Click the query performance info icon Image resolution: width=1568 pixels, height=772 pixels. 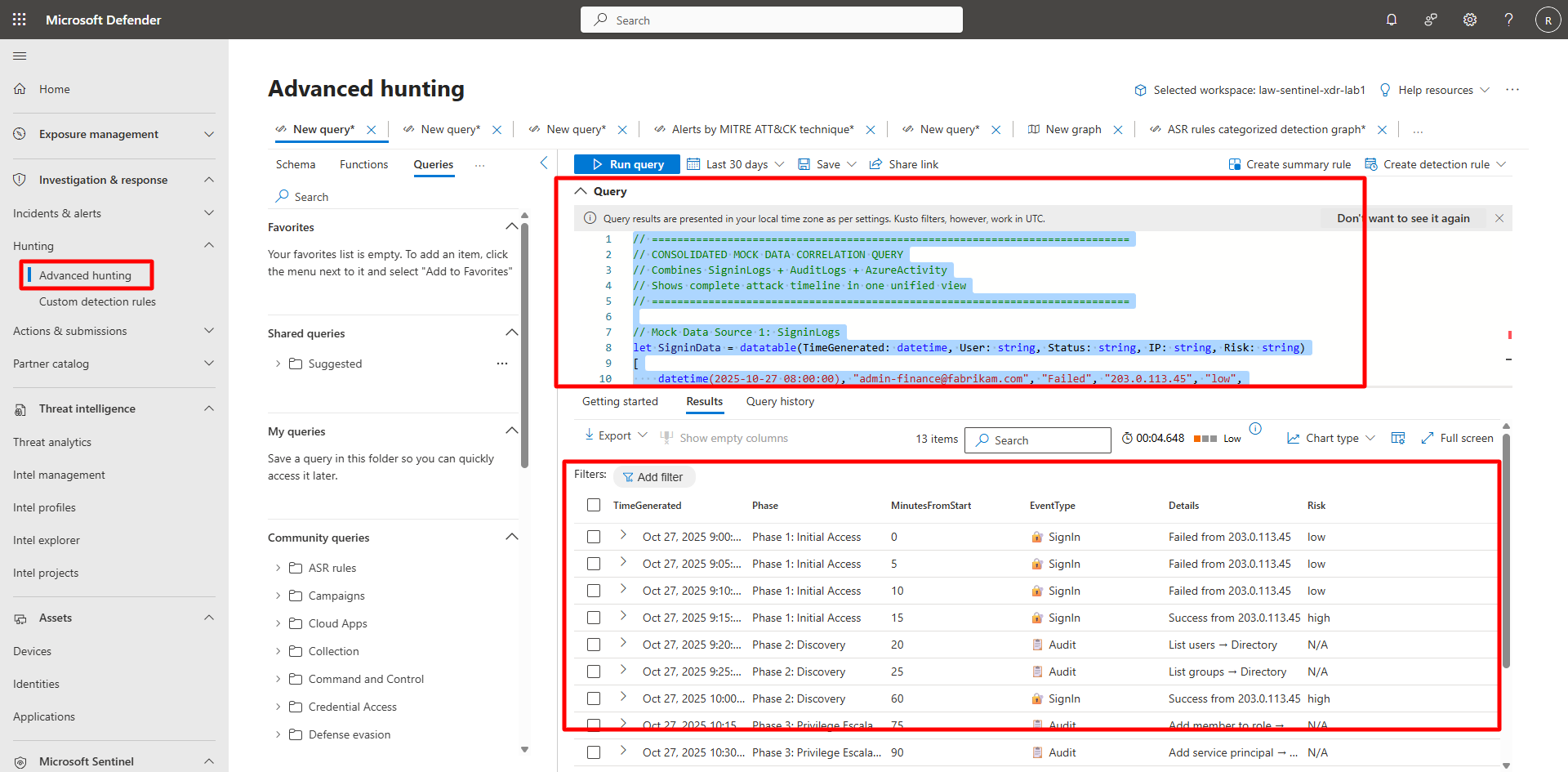pyautogui.click(x=1255, y=429)
